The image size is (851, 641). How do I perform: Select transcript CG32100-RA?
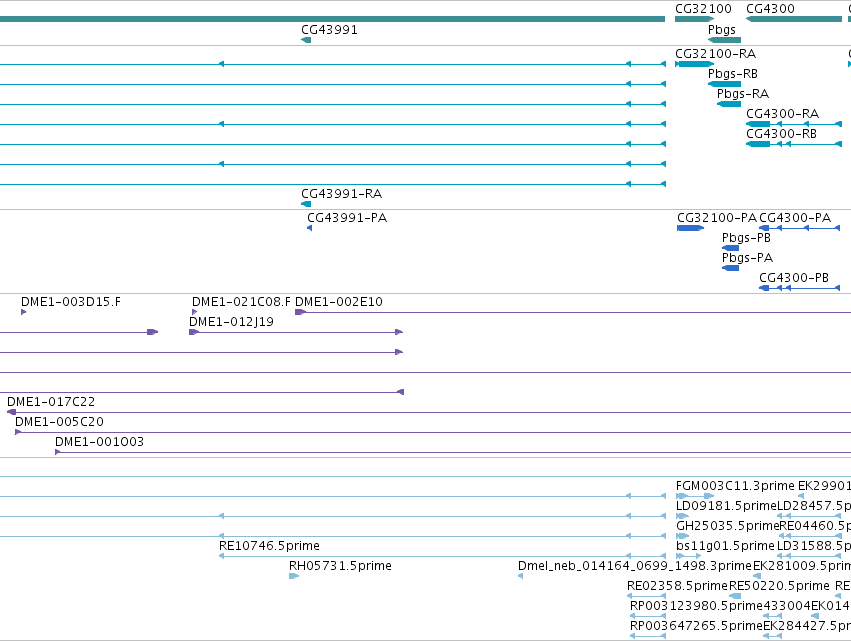click(694, 64)
